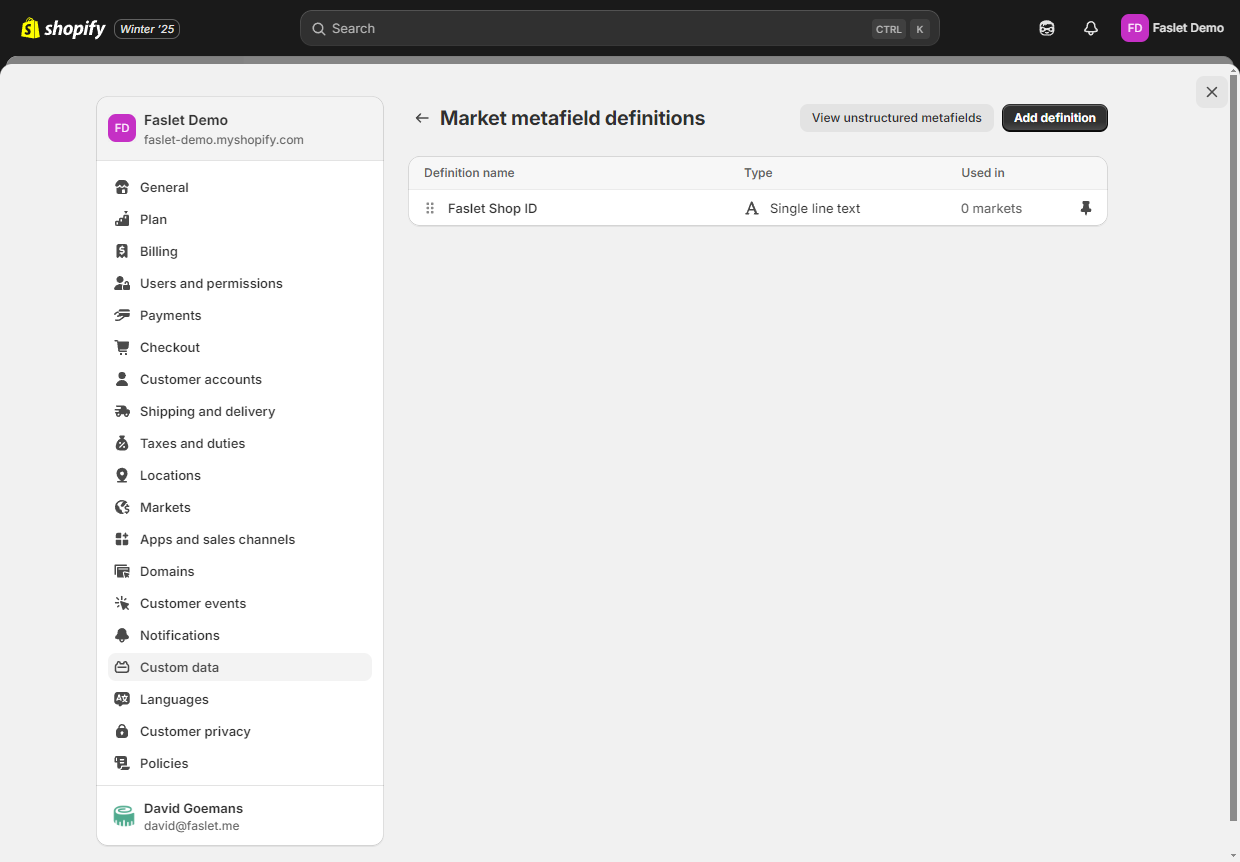Open Shipping and delivery settings

[240, 411]
